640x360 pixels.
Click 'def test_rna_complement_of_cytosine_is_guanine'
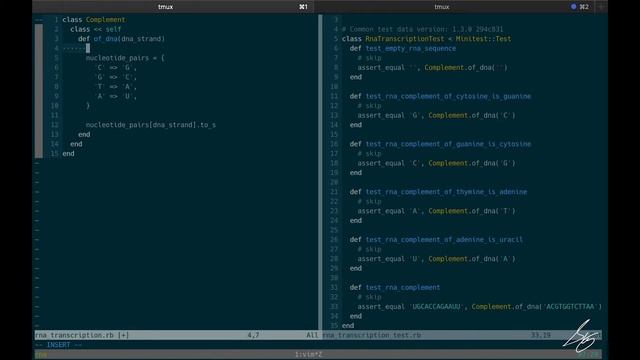[x=440, y=96]
